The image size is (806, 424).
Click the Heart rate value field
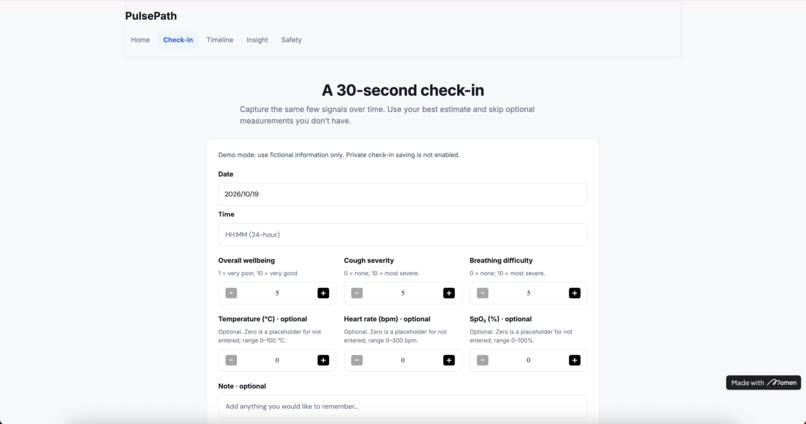[x=402, y=360]
